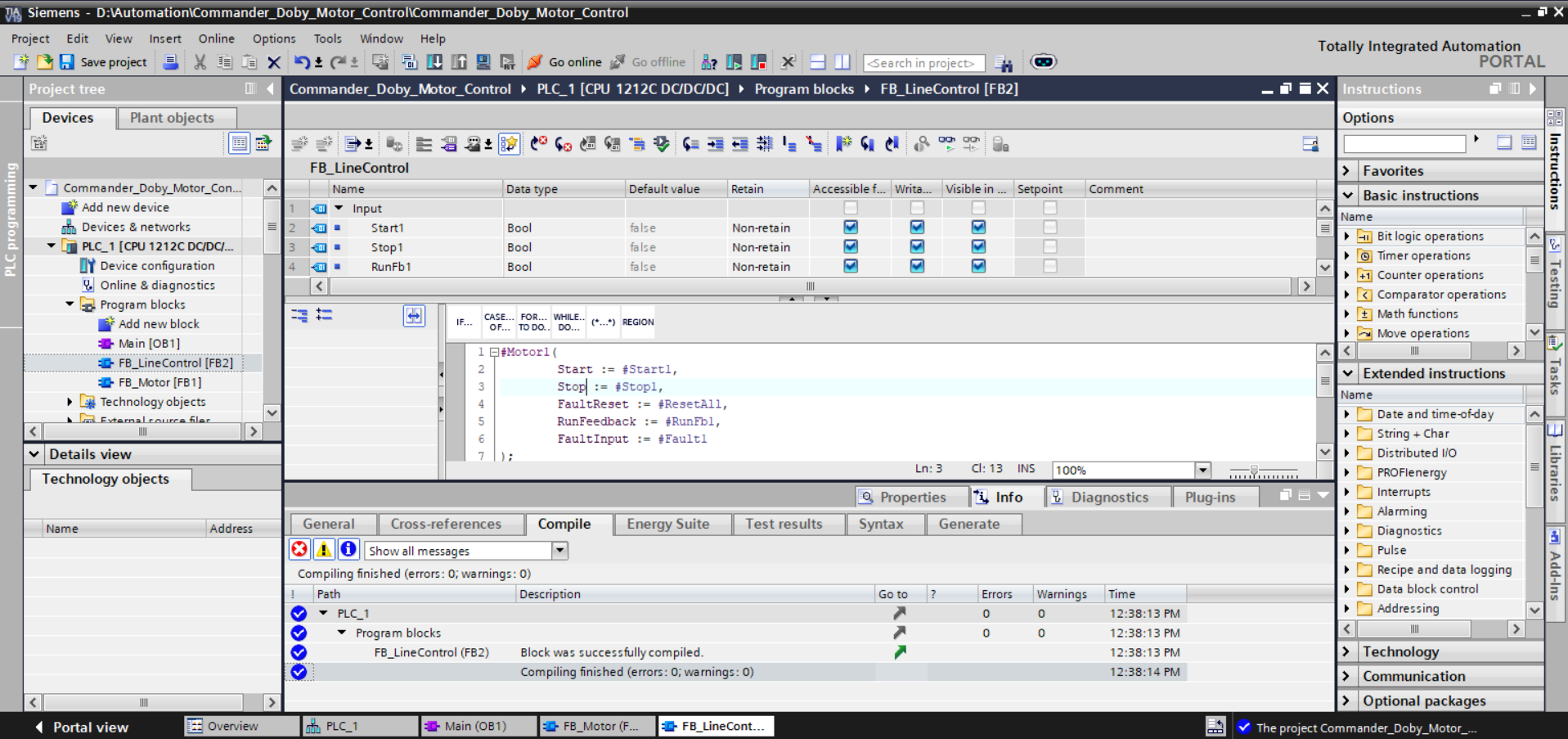Image resolution: width=1568 pixels, height=739 pixels.
Task: Switch to the Plant objects tab
Action: [172, 118]
